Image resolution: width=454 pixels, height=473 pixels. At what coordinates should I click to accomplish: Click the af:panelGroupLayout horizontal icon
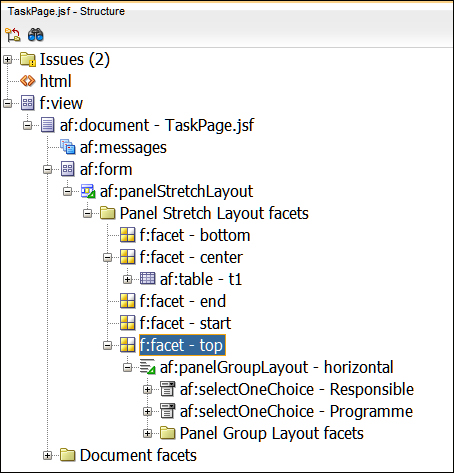(x=147, y=367)
